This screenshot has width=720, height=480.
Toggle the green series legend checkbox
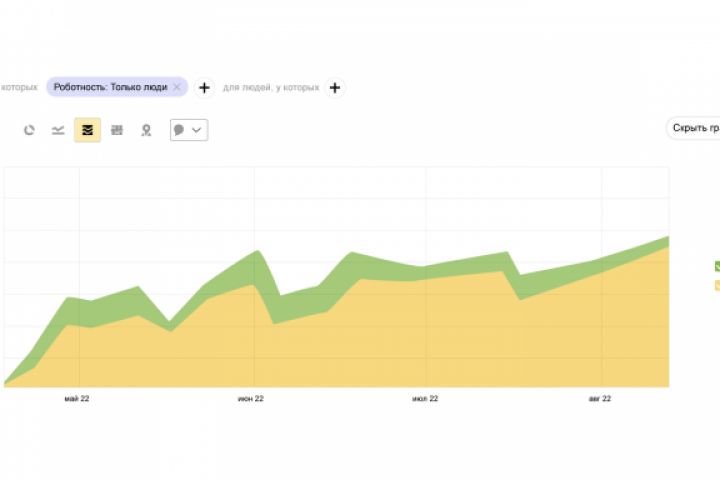[x=717, y=266]
